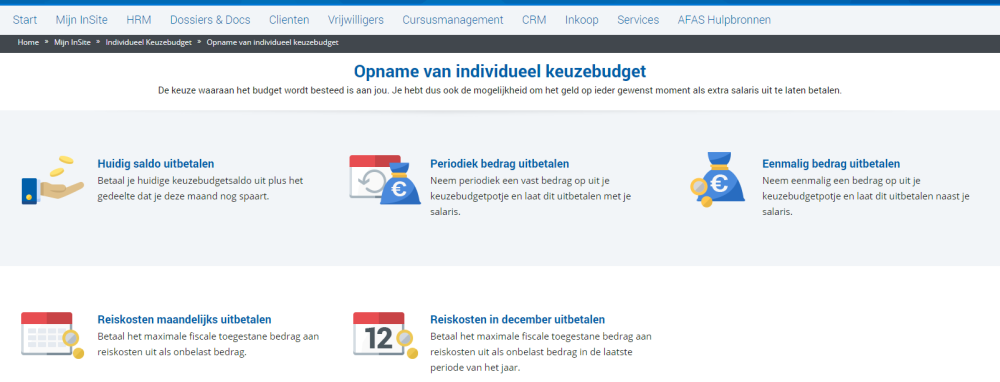The image size is (1000, 382).
Task: Open the Dossiers & Docs menu
Action: (x=210, y=20)
